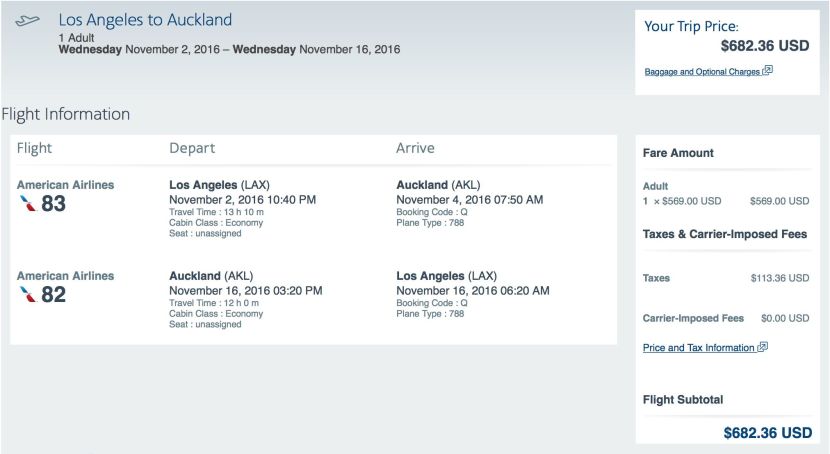830x454 pixels.
Task: Click the American Airlines name for second flight
Action: click(x=66, y=276)
